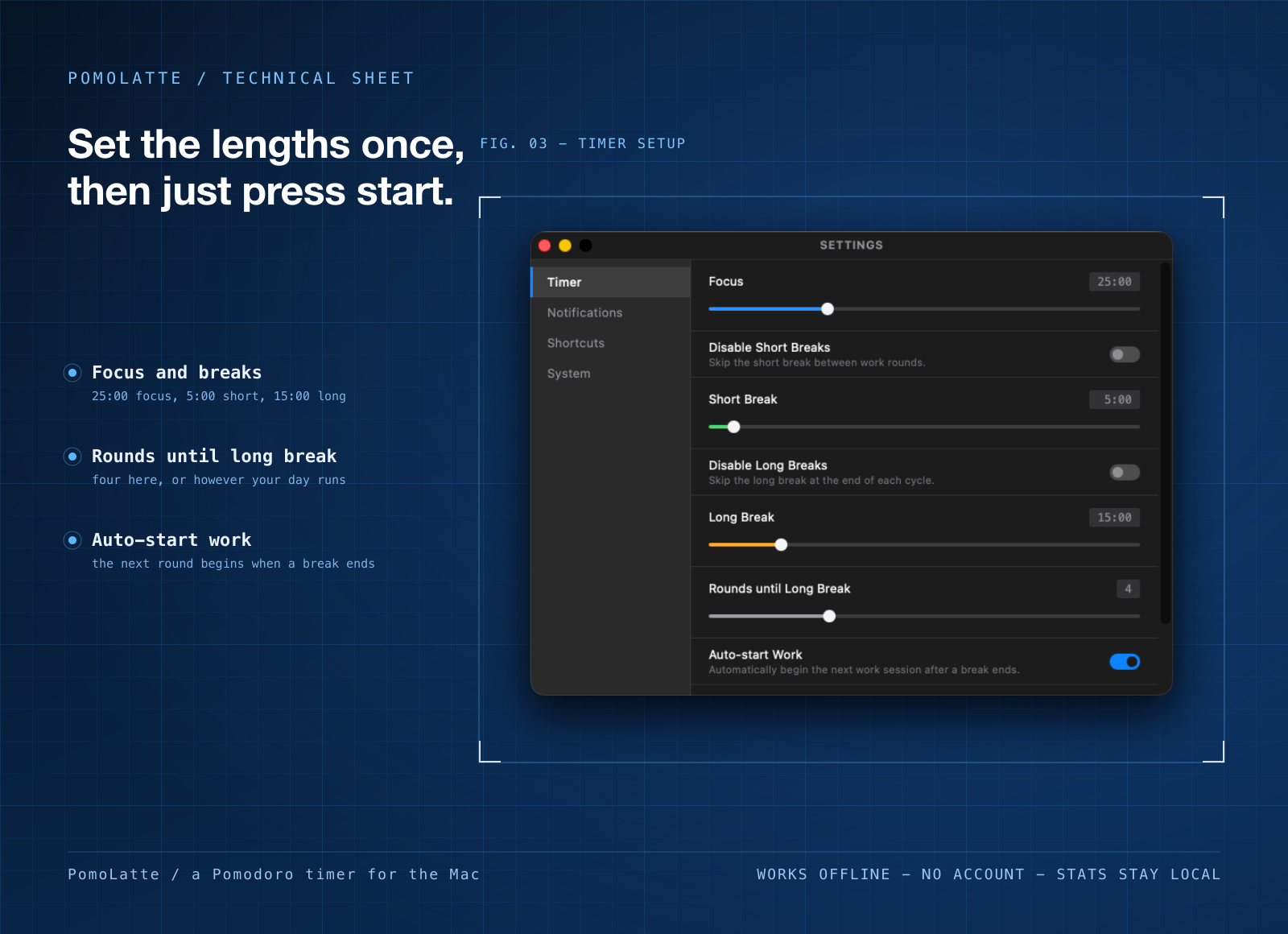Screen dimensions: 1288x934
Task: Click the Focus 25:00 value field
Action: point(1114,282)
